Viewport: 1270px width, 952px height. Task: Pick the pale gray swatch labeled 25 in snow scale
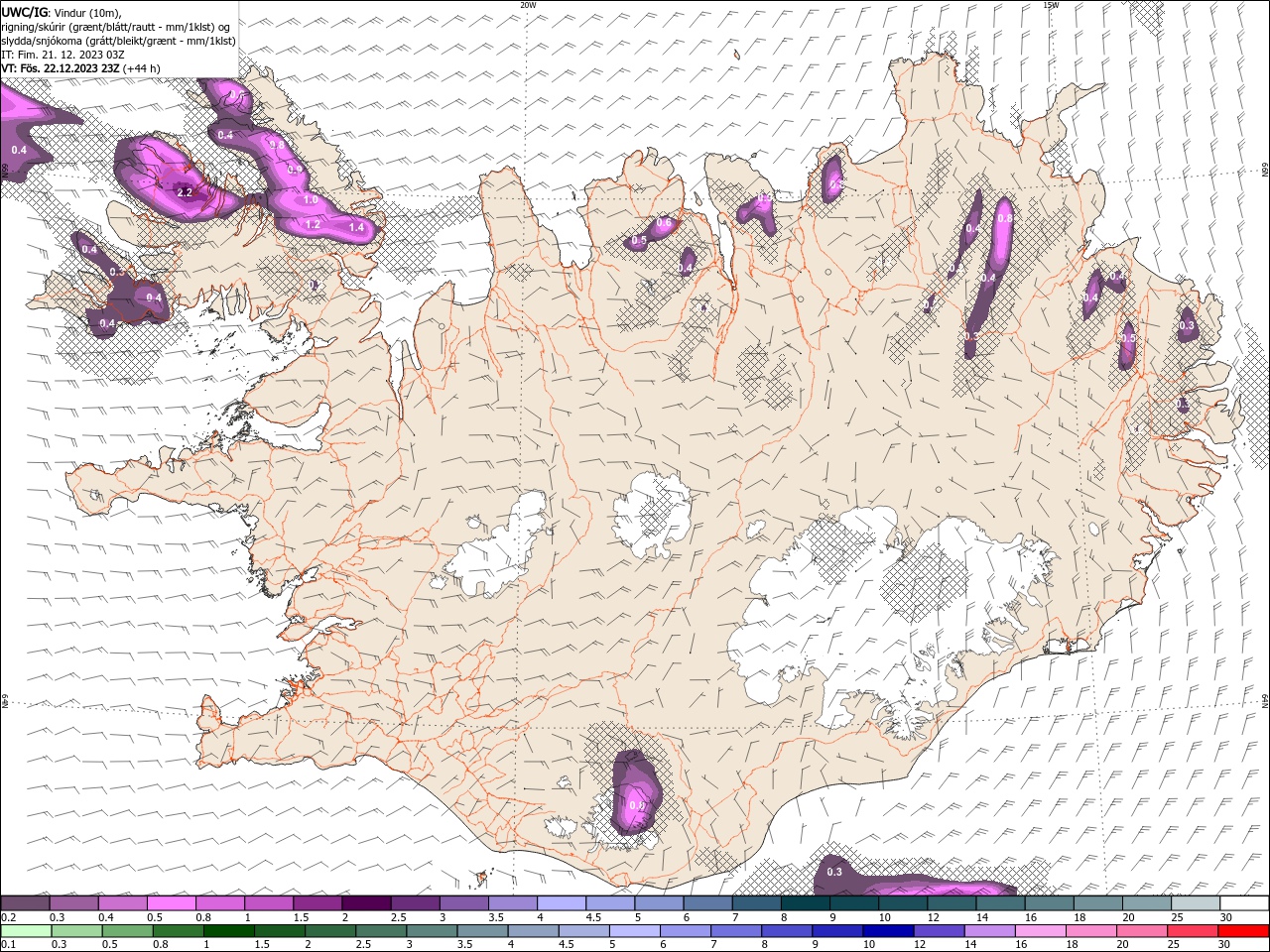click(x=1196, y=903)
